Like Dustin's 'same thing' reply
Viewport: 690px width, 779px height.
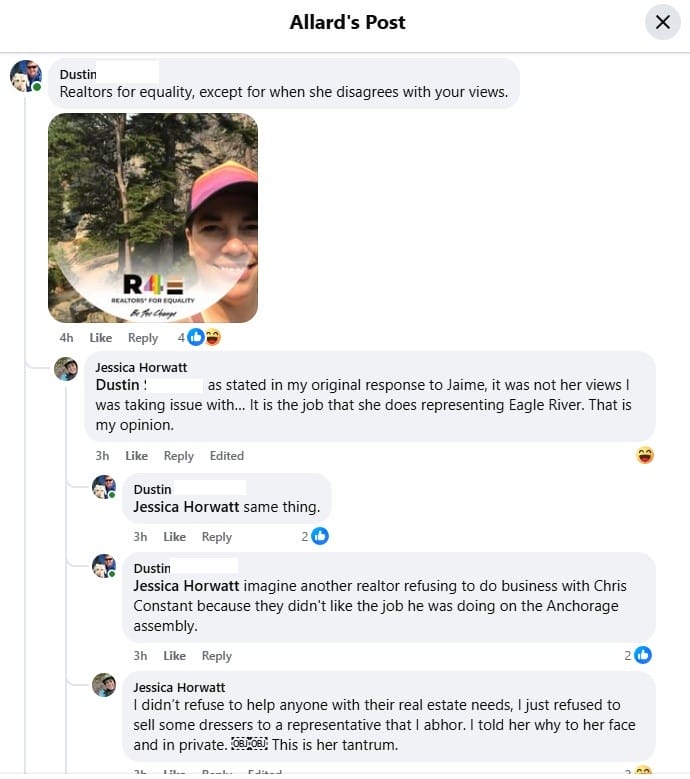coord(174,537)
